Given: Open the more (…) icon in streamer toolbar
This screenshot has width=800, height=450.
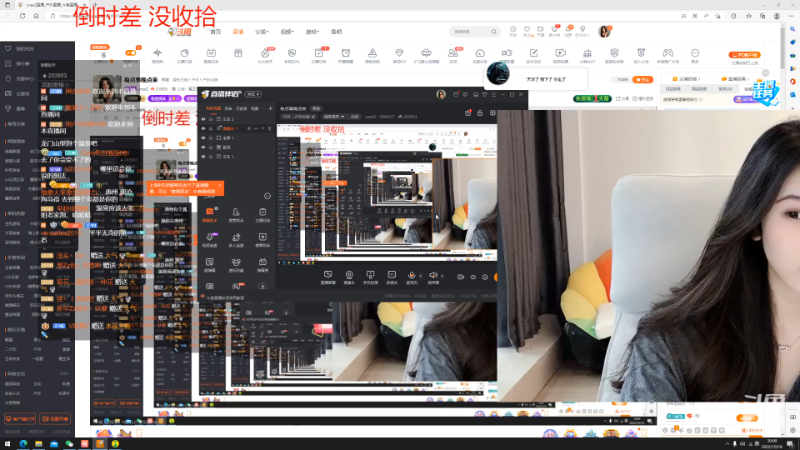Looking at the screenshot, I should [x=695, y=53].
